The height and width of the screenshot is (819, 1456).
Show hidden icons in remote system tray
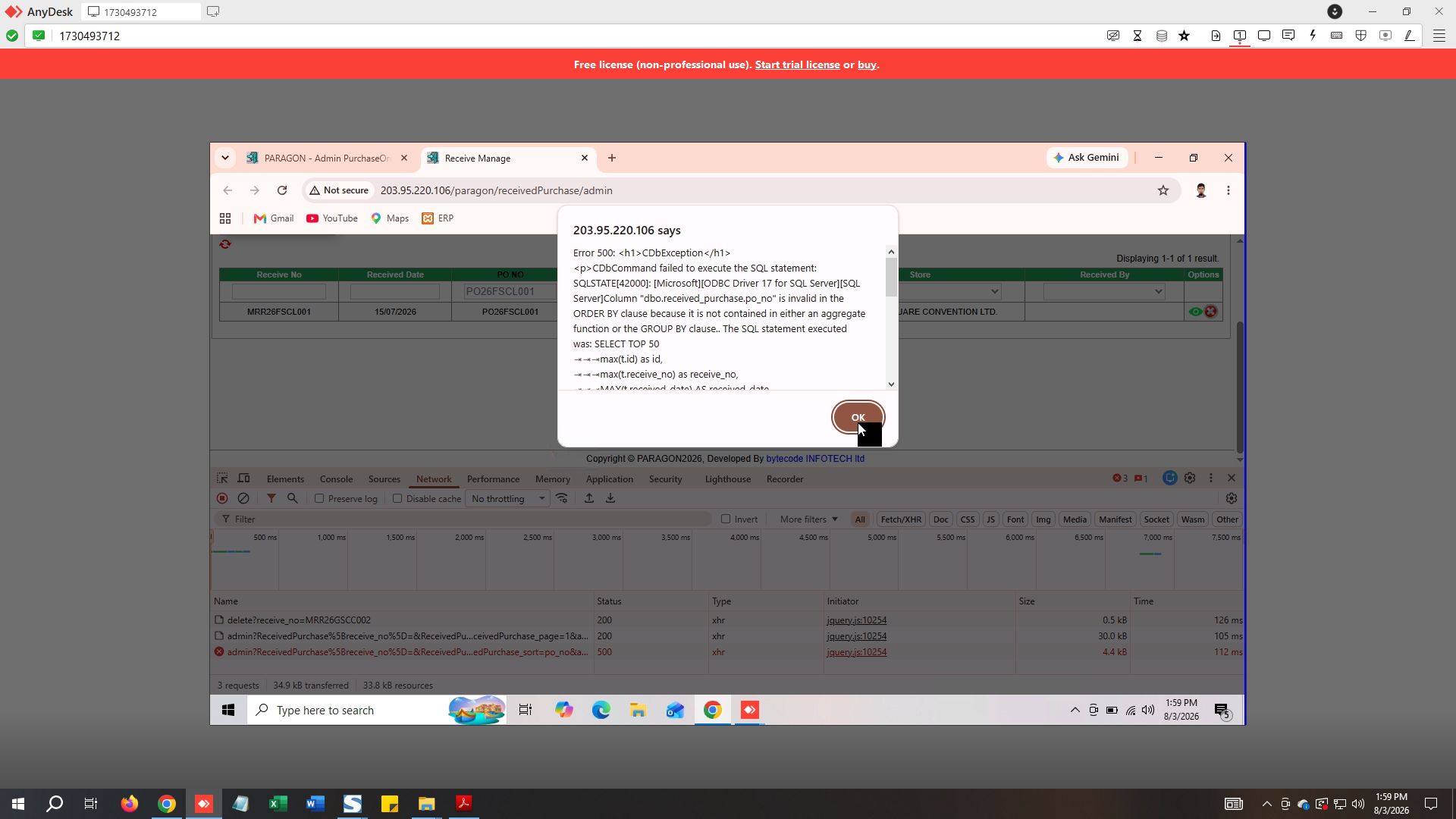[1075, 710]
